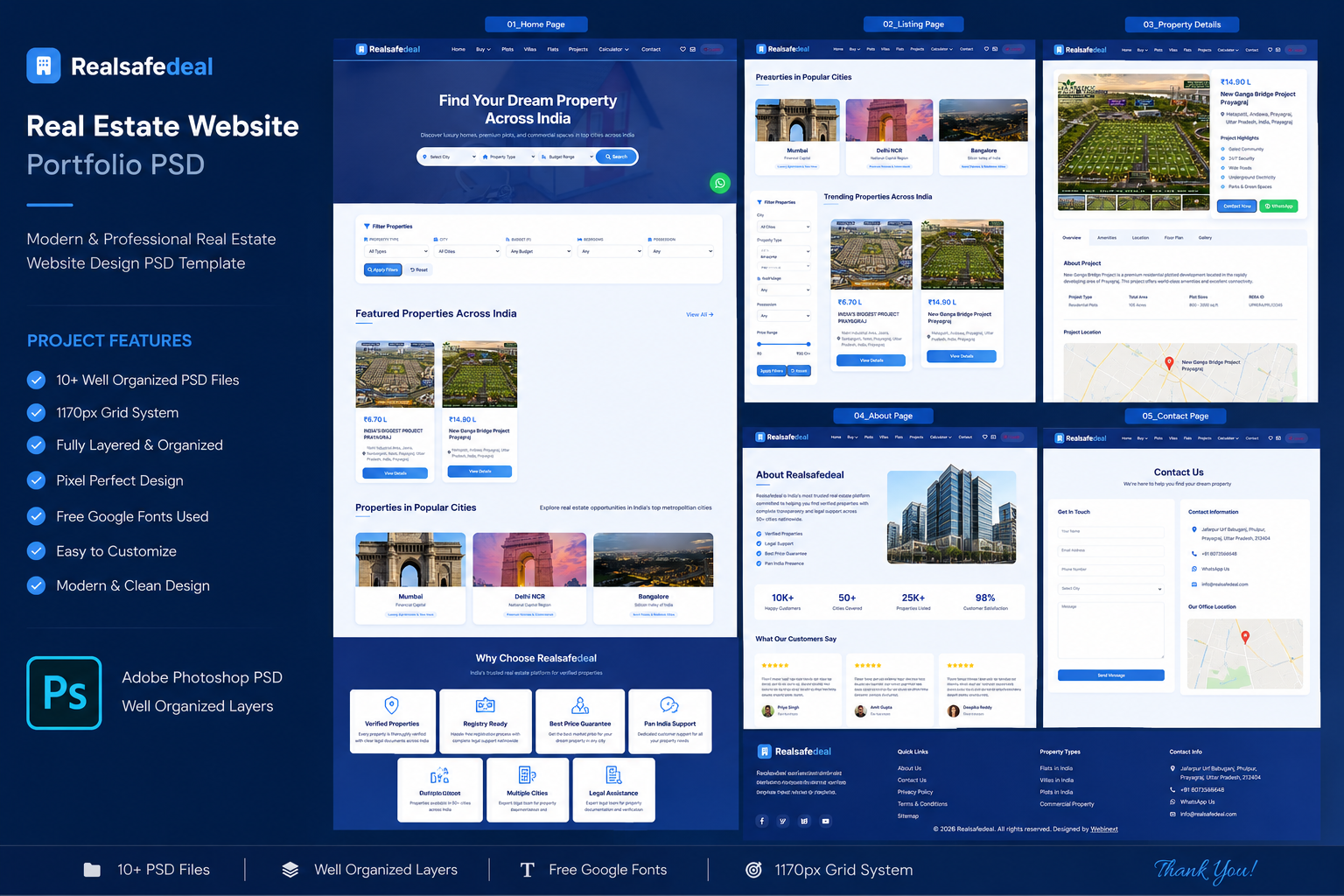Open All Types property type dropdown
The image size is (1344, 896).
pyautogui.click(x=396, y=251)
